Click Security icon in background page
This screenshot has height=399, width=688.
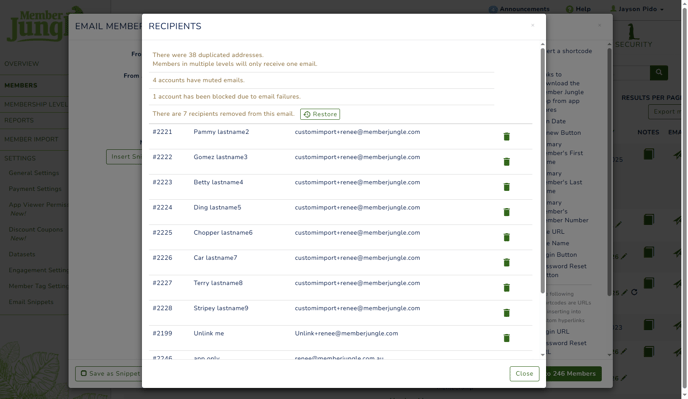(x=634, y=36)
